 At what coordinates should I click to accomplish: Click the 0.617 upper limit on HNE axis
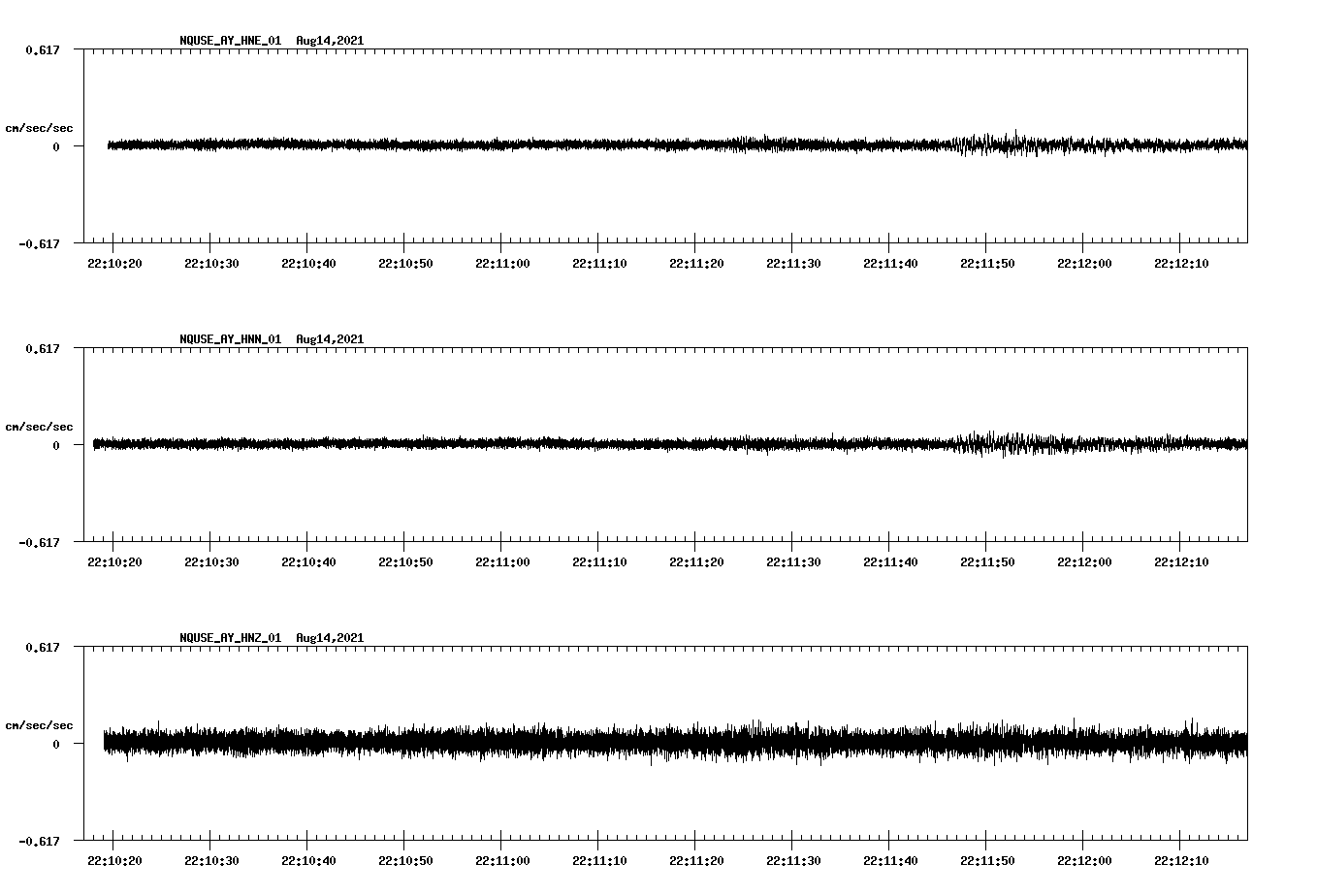42,49
